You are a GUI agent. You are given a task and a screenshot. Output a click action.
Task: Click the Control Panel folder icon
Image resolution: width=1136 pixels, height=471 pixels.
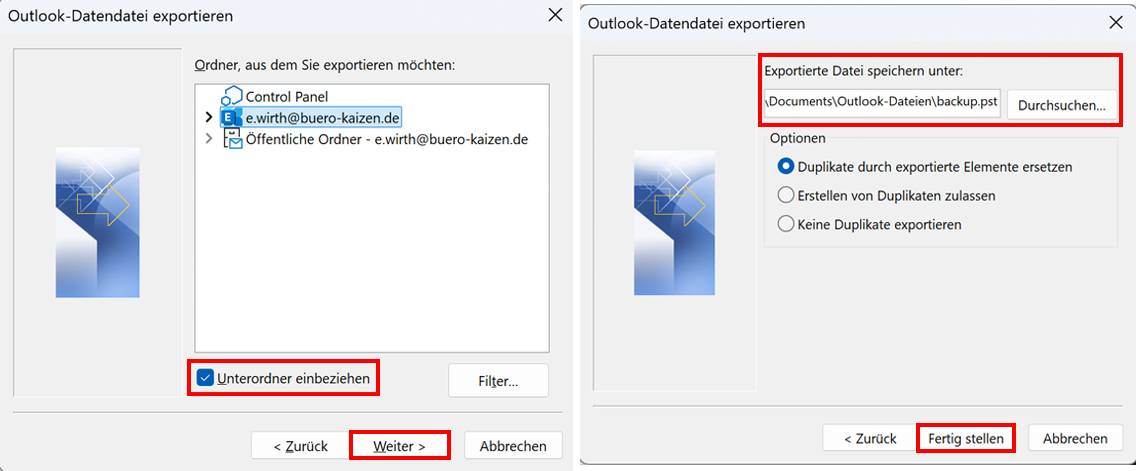coord(232,97)
